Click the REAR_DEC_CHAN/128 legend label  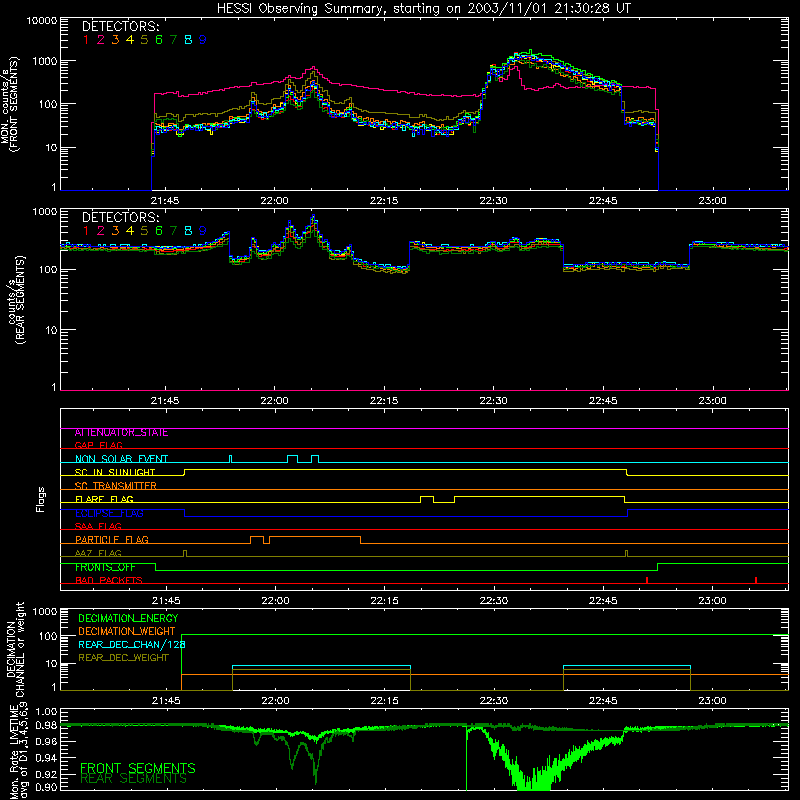pos(132,644)
